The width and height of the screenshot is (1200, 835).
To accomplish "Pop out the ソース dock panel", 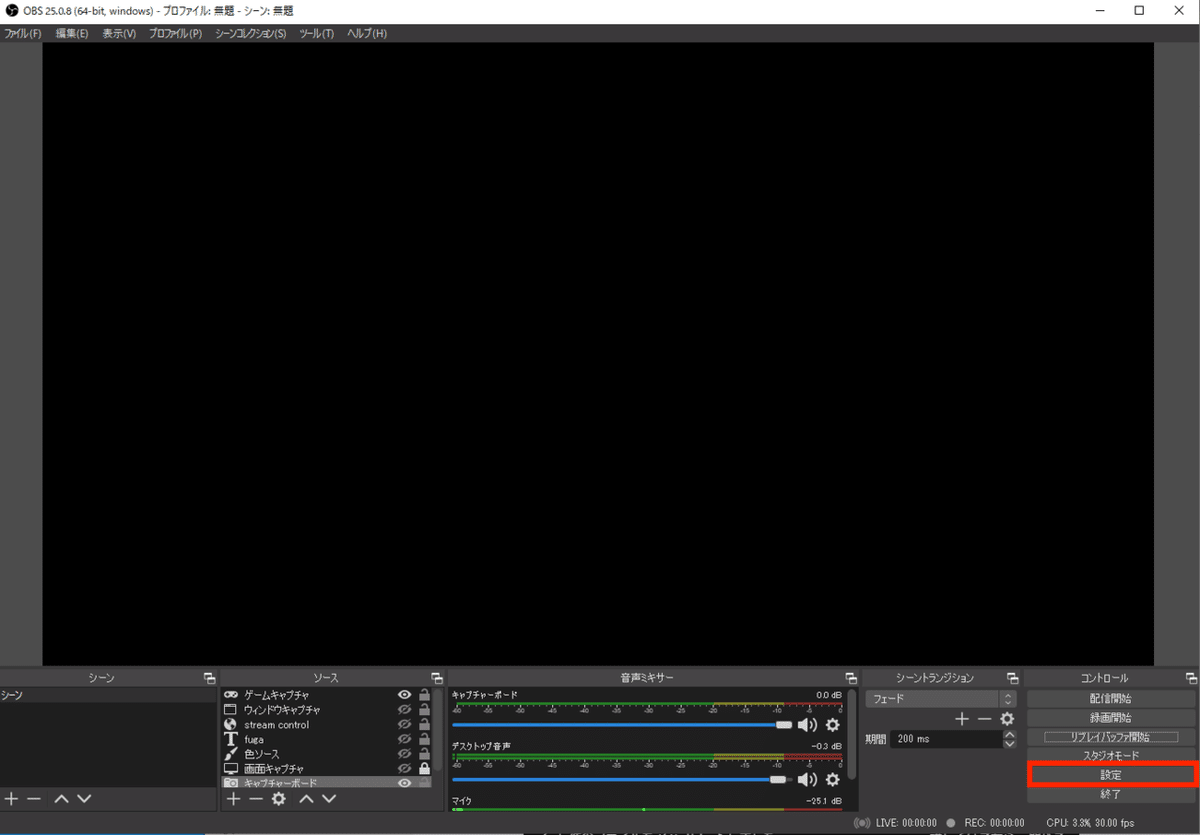I will [x=436, y=678].
